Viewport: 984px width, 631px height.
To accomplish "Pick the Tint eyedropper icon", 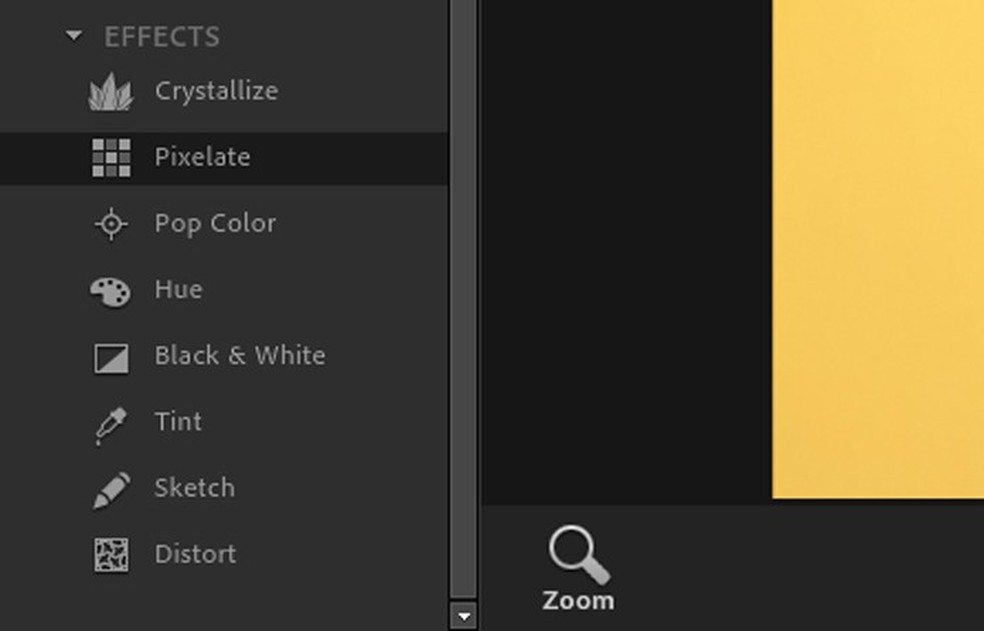I will [111, 424].
